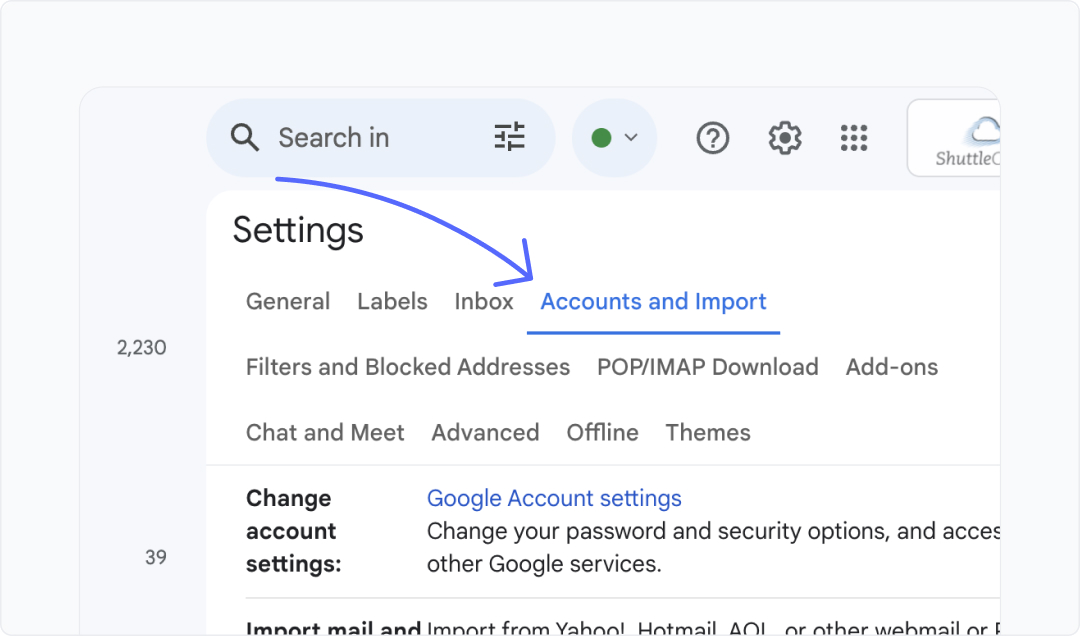Image resolution: width=1080 pixels, height=636 pixels.
Task: Switch to the Offline tab
Action: pyautogui.click(x=602, y=432)
